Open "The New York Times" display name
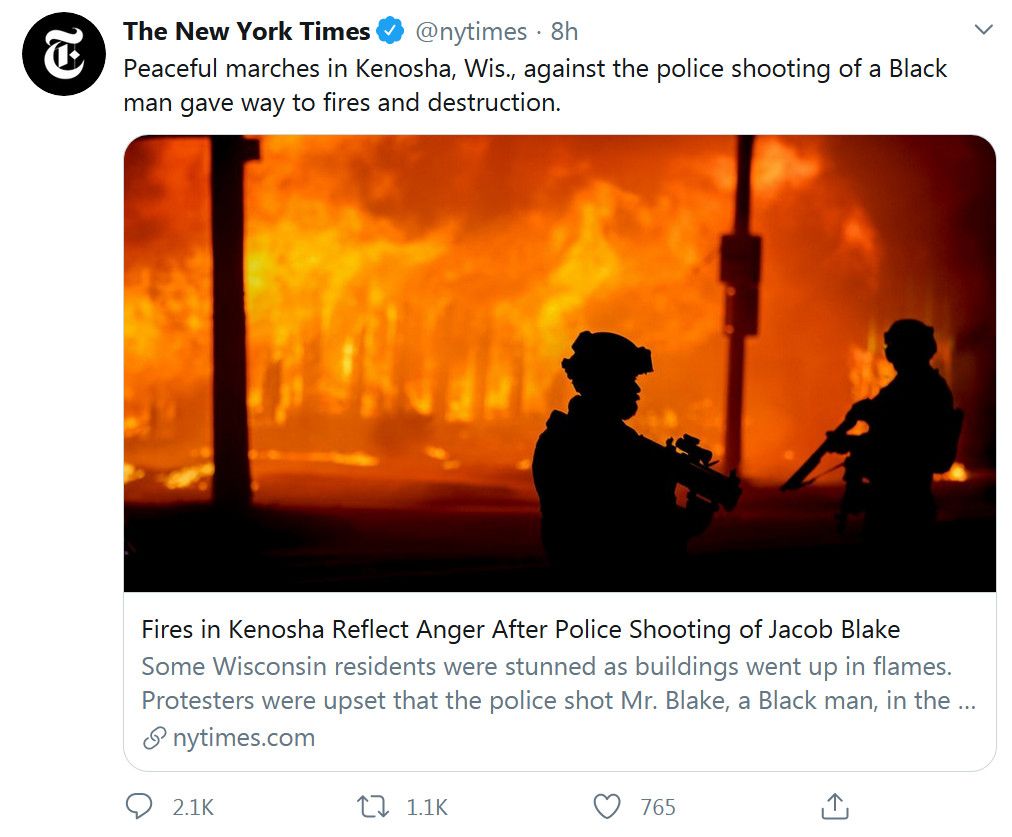The image size is (1012, 837). (x=247, y=32)
